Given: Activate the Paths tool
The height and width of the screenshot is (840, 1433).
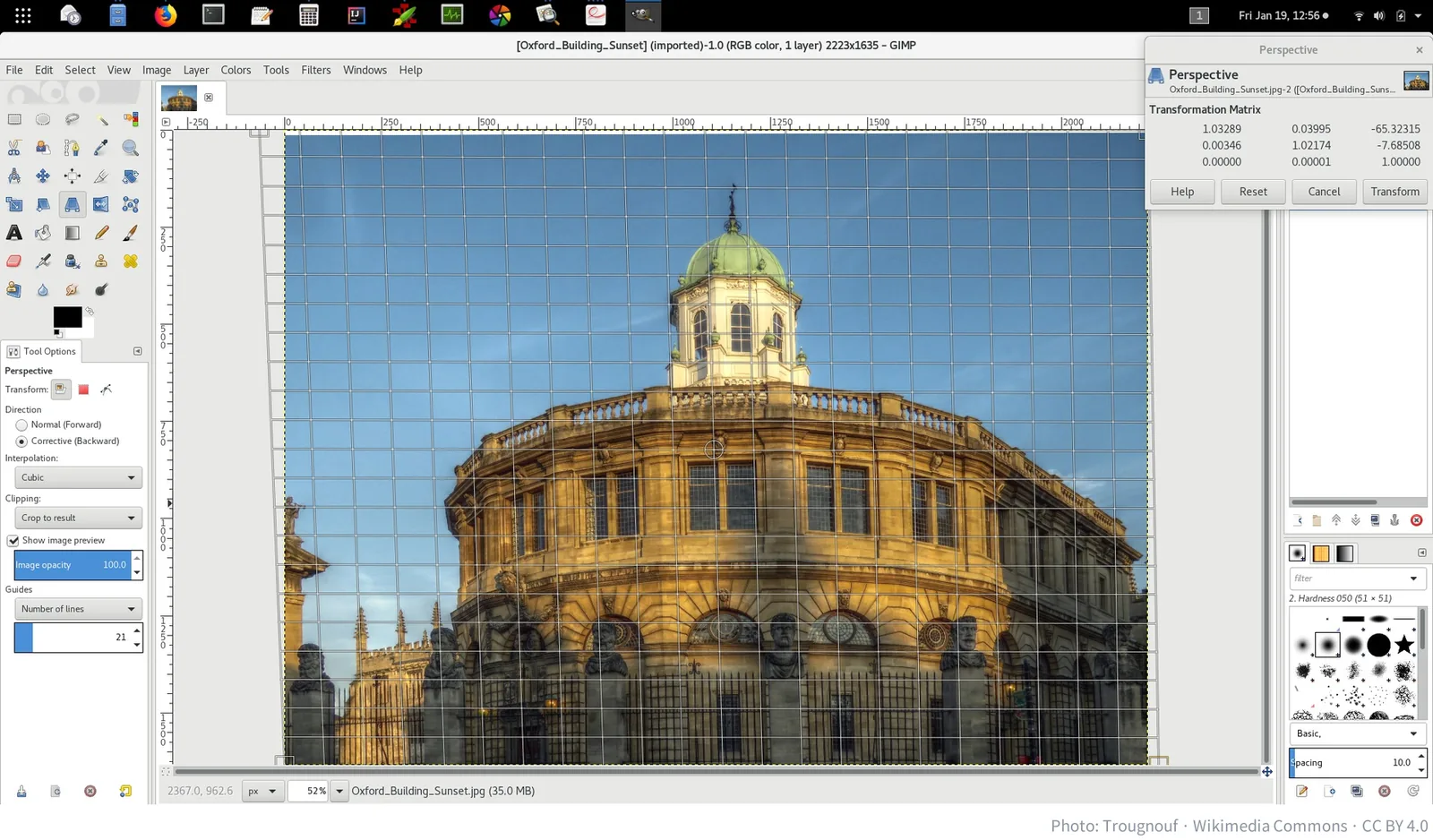Looking at the screenshot, I should point(72,148).
